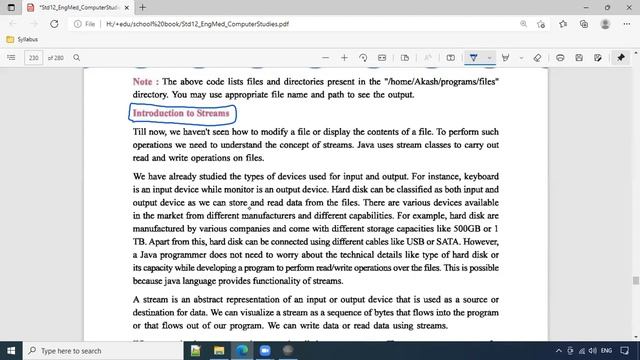Click the ENG language indicator

[x=607, y=351]
